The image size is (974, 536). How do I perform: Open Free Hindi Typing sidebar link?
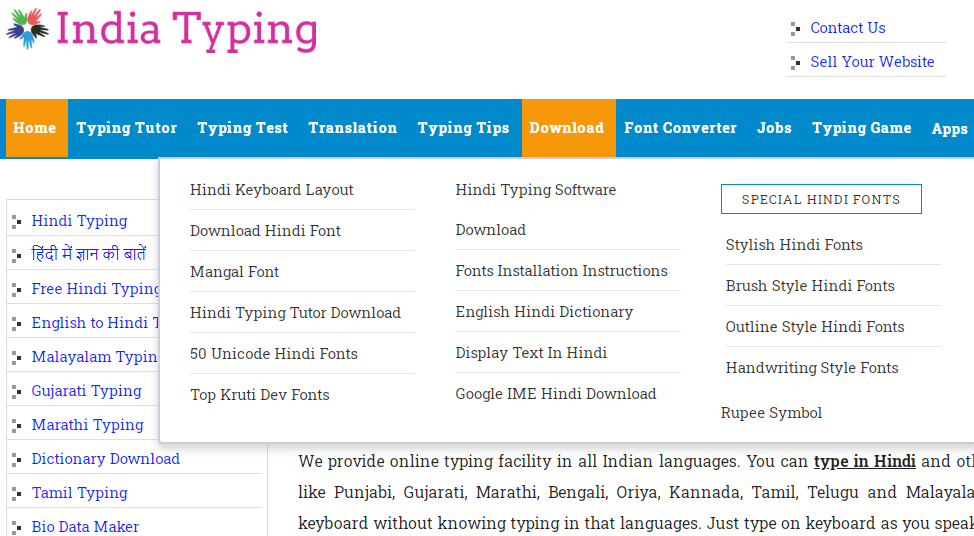[96, 289]
